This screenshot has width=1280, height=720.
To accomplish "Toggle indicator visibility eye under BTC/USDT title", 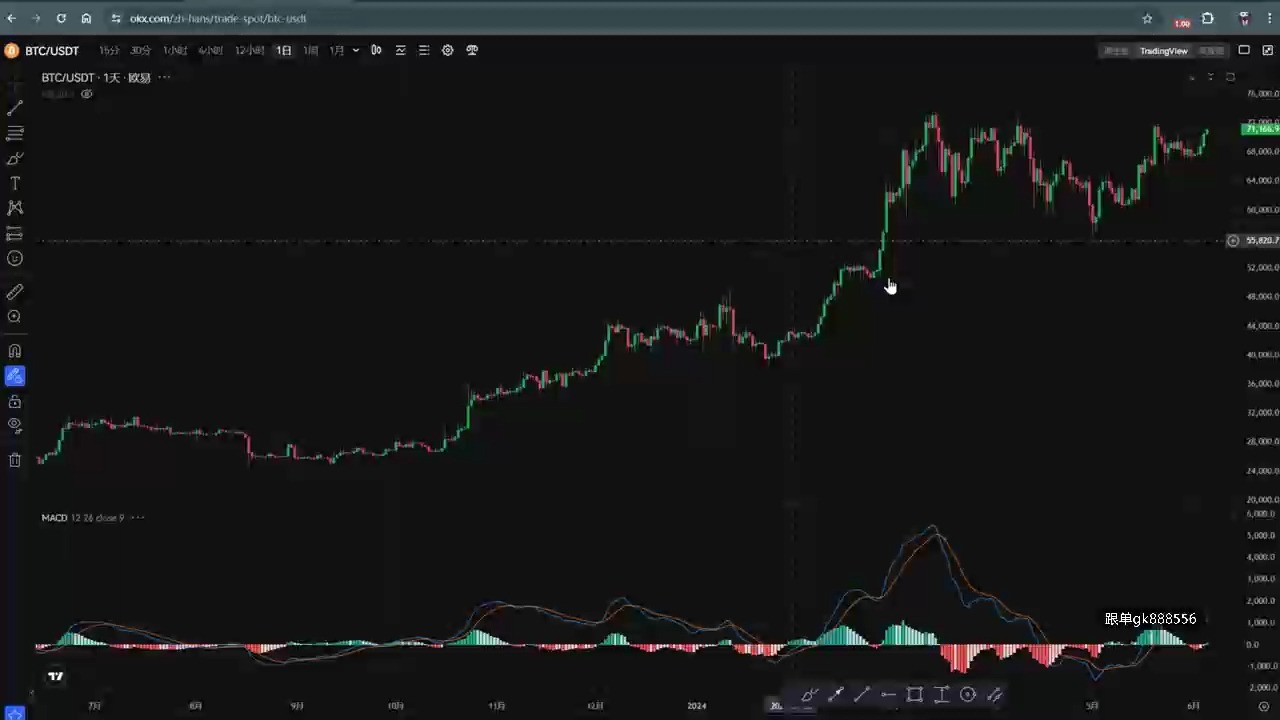I will (x=87, y=94).
